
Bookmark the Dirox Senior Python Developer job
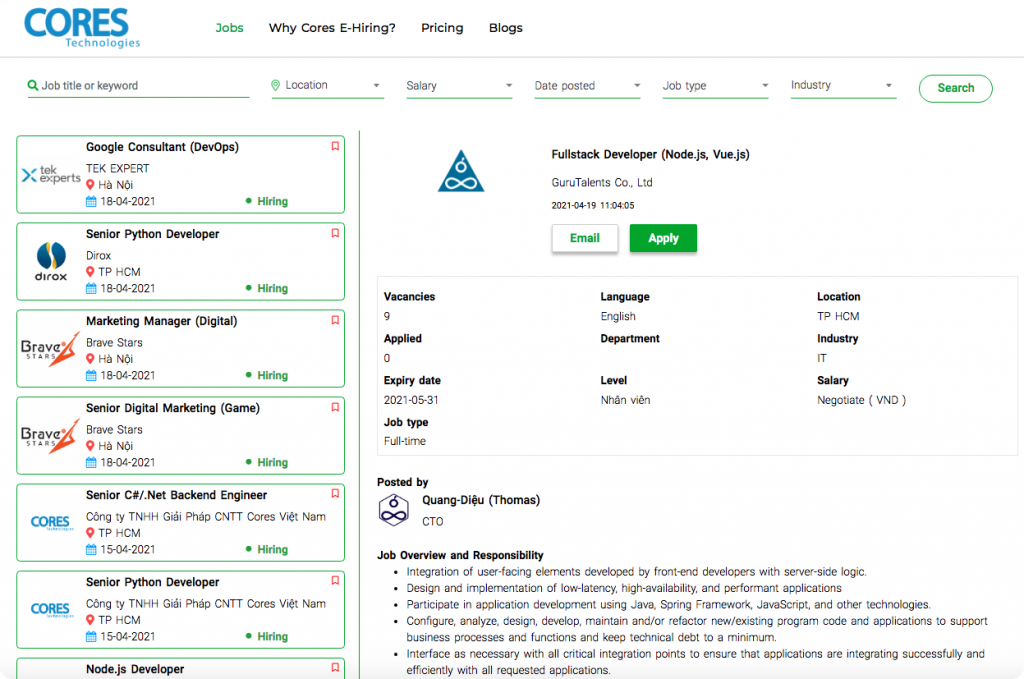(335, 233)
